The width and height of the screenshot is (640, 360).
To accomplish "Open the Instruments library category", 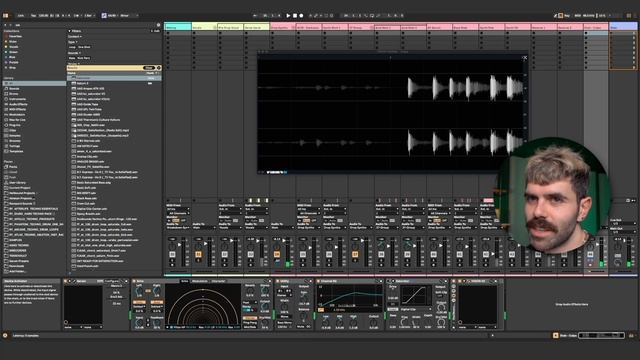I will tap(18, 99).
